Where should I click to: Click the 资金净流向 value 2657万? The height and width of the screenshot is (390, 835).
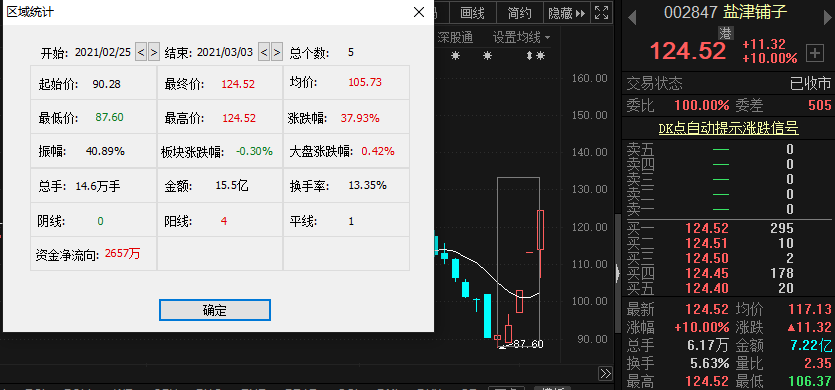coord(122,254)
